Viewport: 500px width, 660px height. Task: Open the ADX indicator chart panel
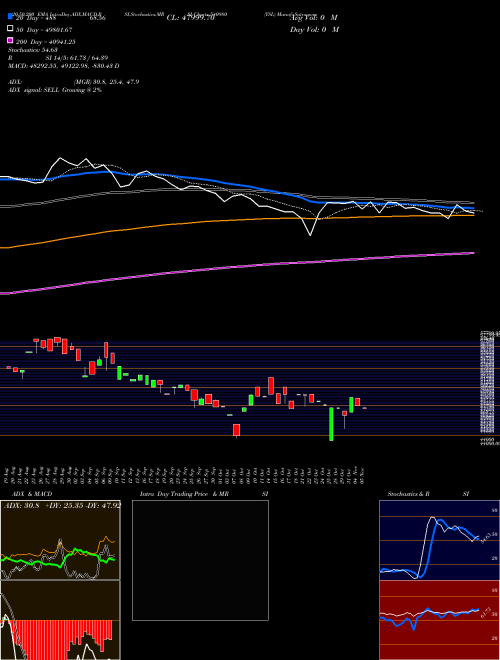[x=60, y=540]
